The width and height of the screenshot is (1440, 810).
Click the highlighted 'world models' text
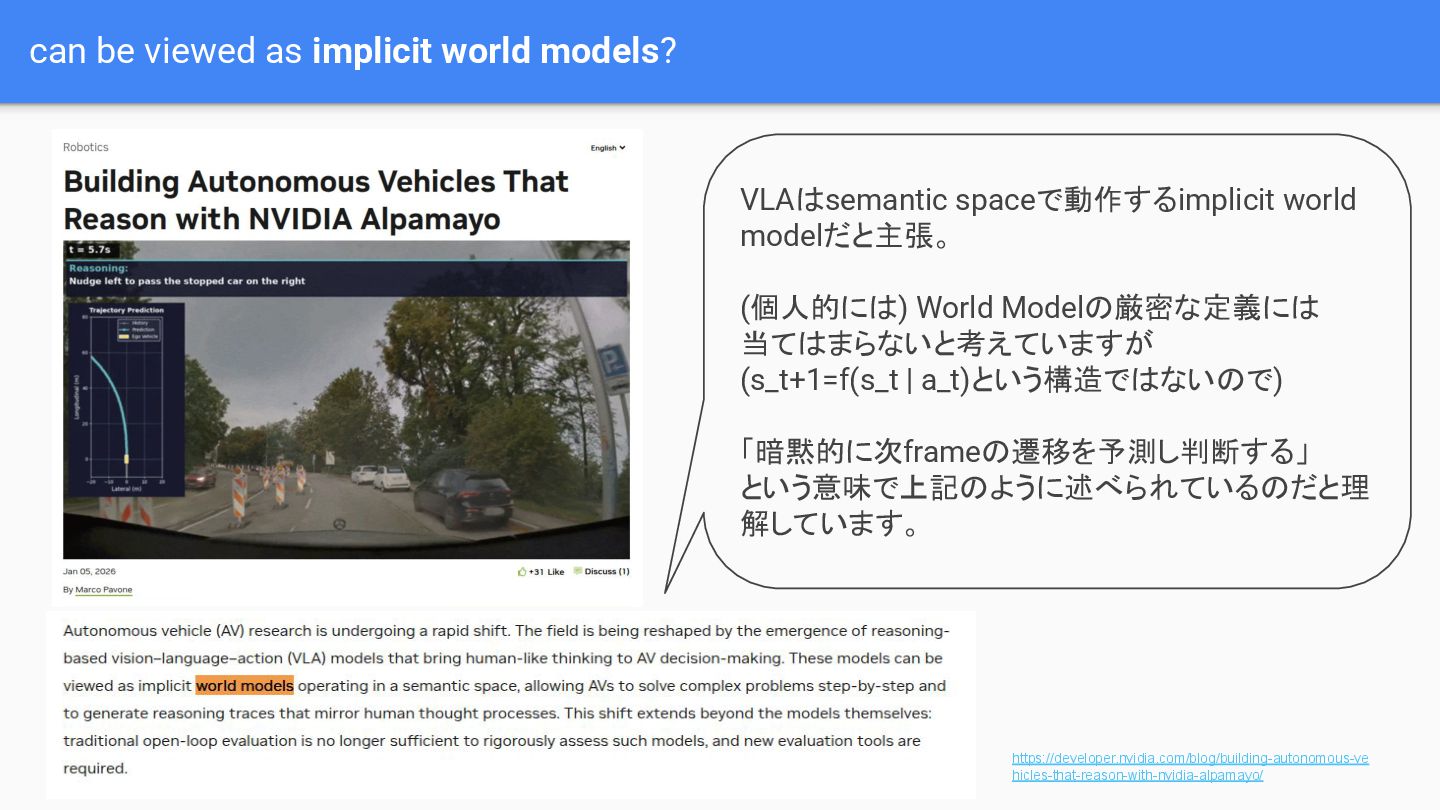(245, 686)
